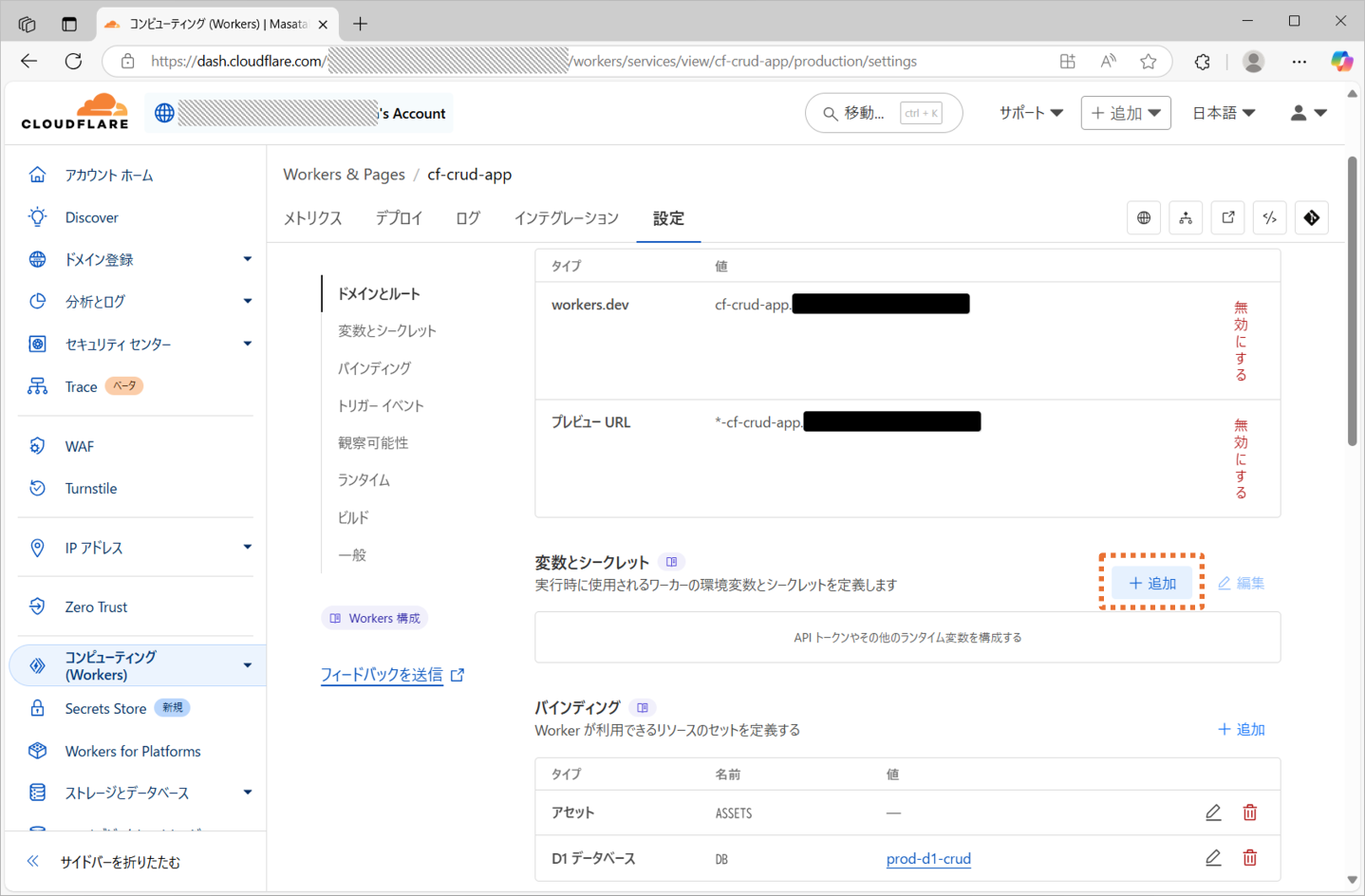Jump to 変数とシークレット settings section
The width and height of the screenshot is (1365, 896).
(x=387, y=331)
